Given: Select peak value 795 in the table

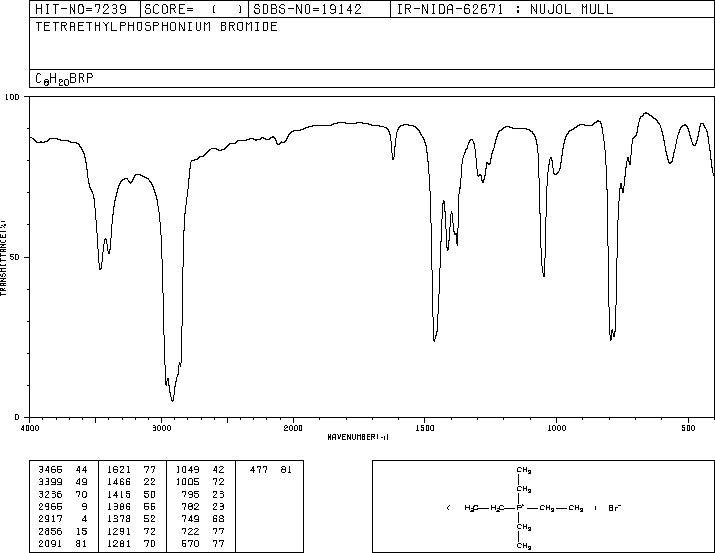Looking at the screenshot, I should [x=191, y=494].
